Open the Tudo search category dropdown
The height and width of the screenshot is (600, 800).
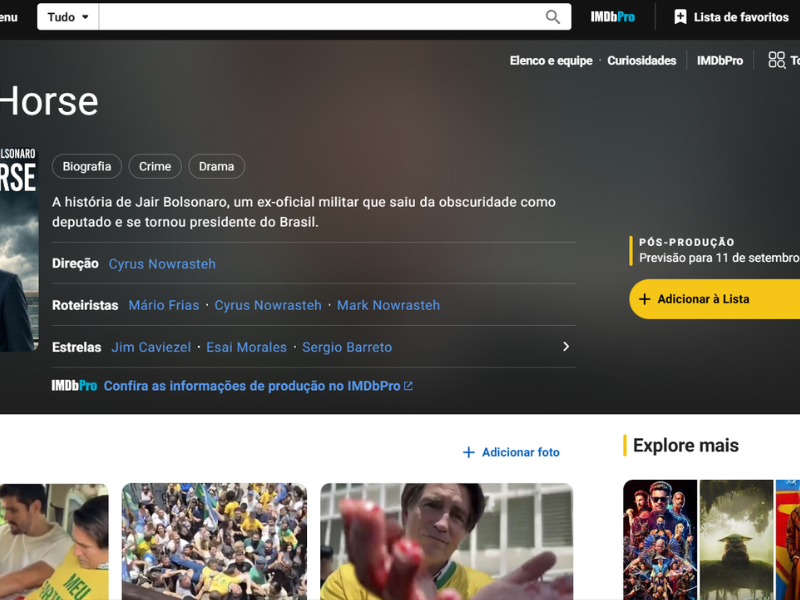pyautogui.click(x=68, y=17)
